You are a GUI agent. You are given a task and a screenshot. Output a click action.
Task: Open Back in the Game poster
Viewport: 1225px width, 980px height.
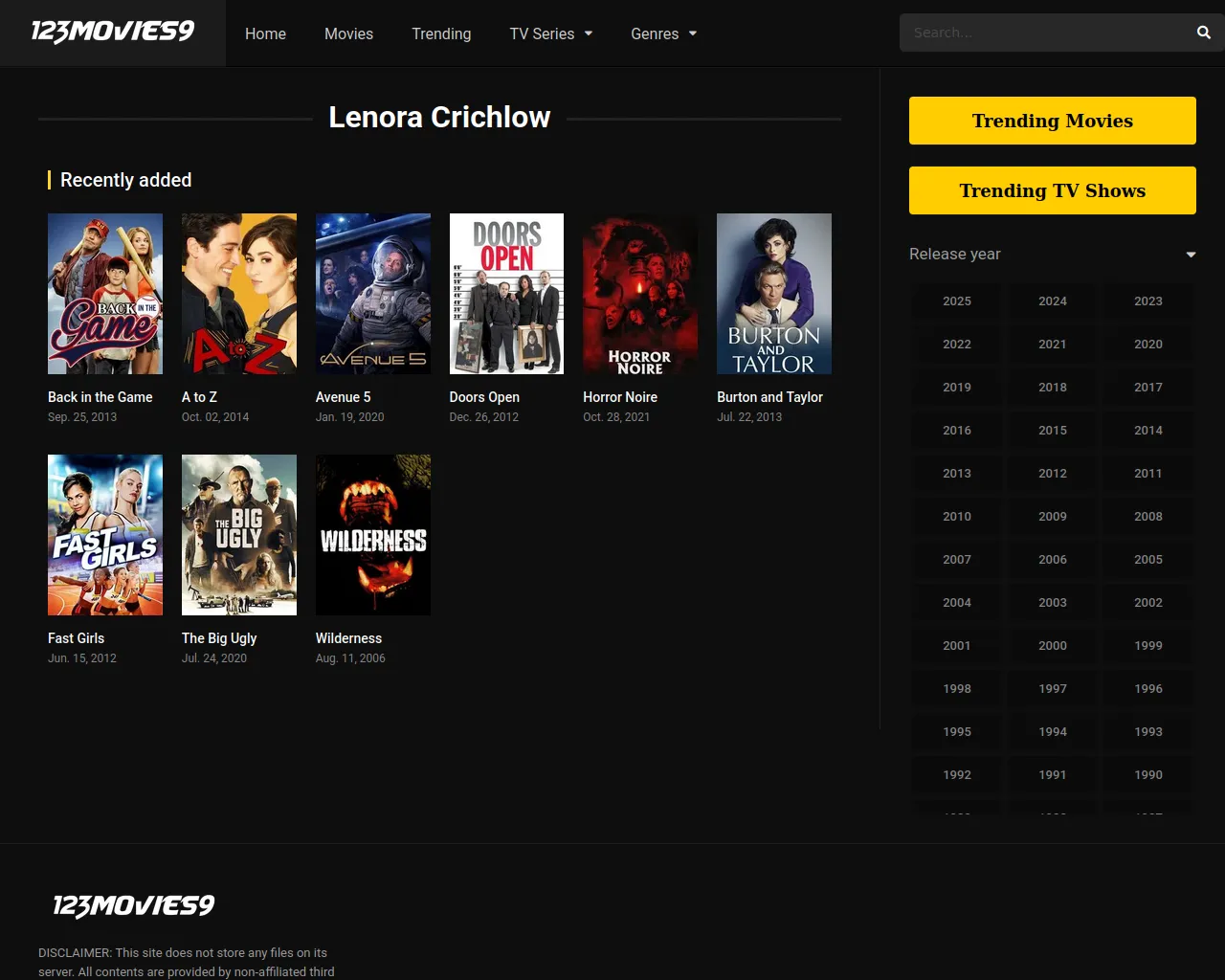[x=105, y=294]
